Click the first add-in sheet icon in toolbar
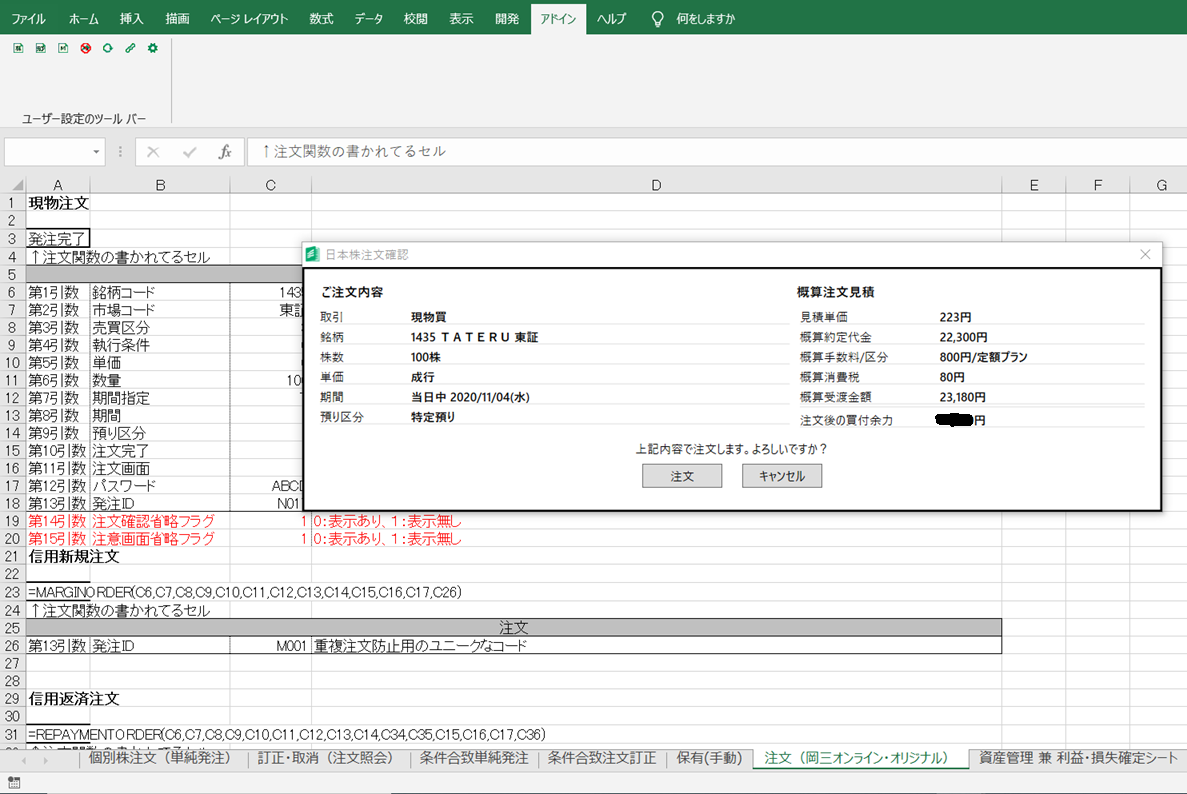Image resolution: width=1187 pixels, height=794 pixels. [x=18, y=48]
